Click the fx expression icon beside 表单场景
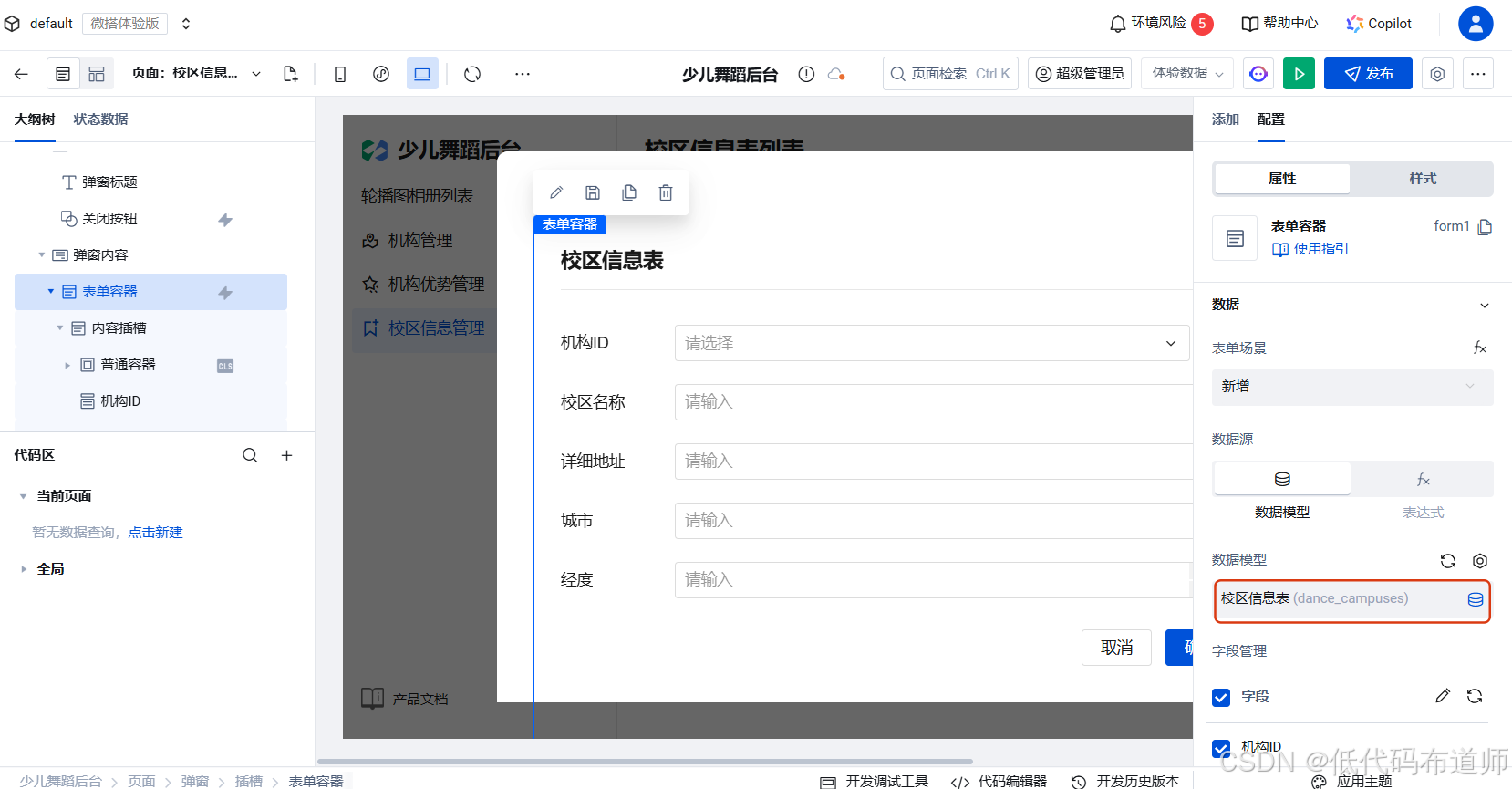The height and width of the screenshot is (789, 1512). click(x=1480, y=348)
